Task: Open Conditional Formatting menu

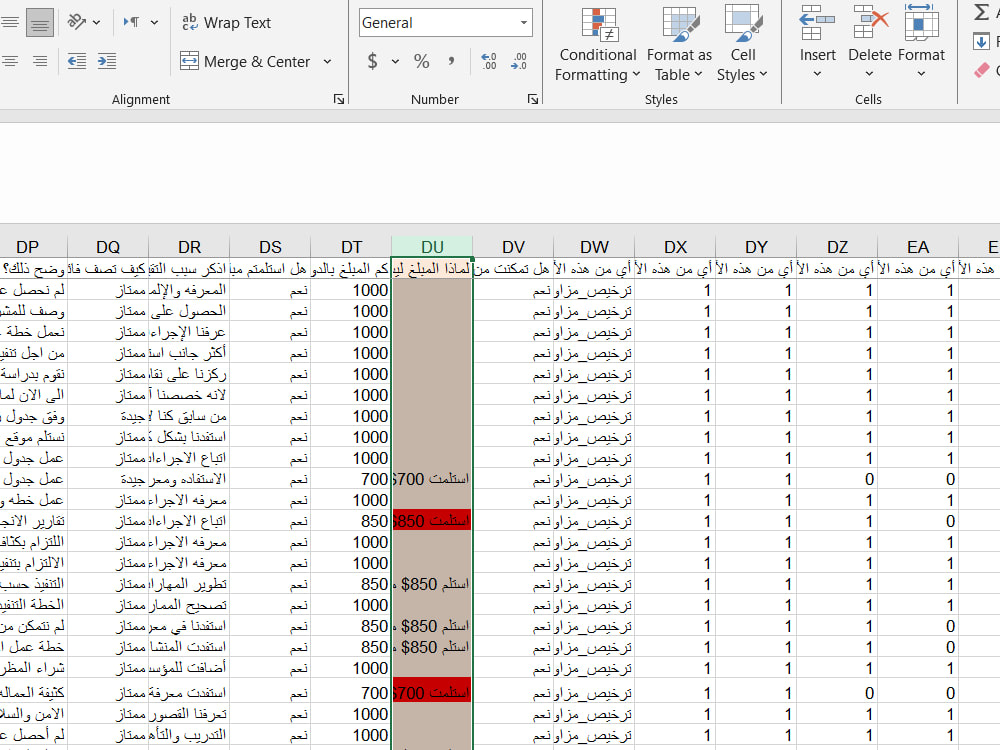Action: pos(598,45)
